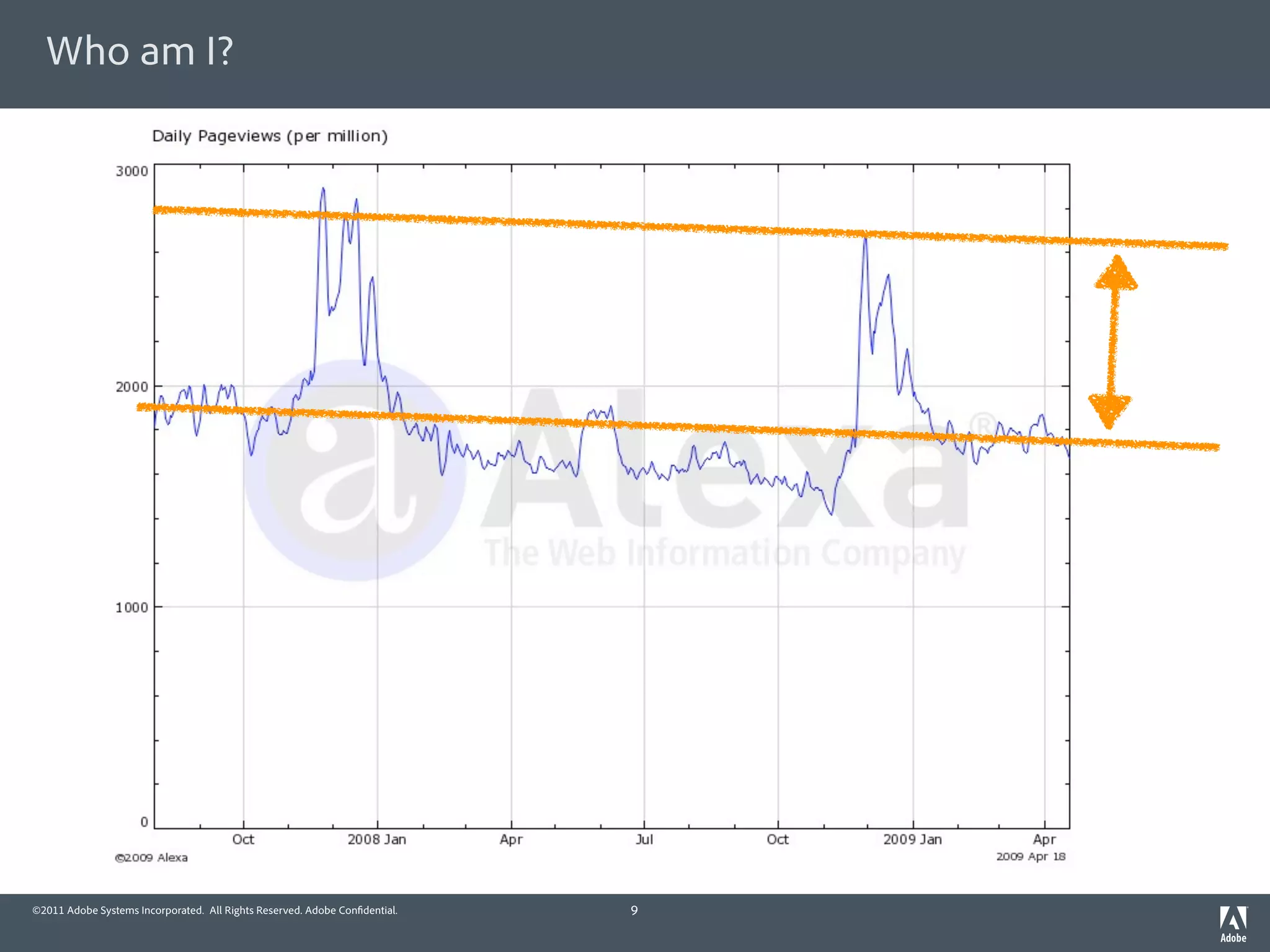The image size is (1270, 952).
Task: Click the 3000 y-axis label
Action: pos(131,172)
